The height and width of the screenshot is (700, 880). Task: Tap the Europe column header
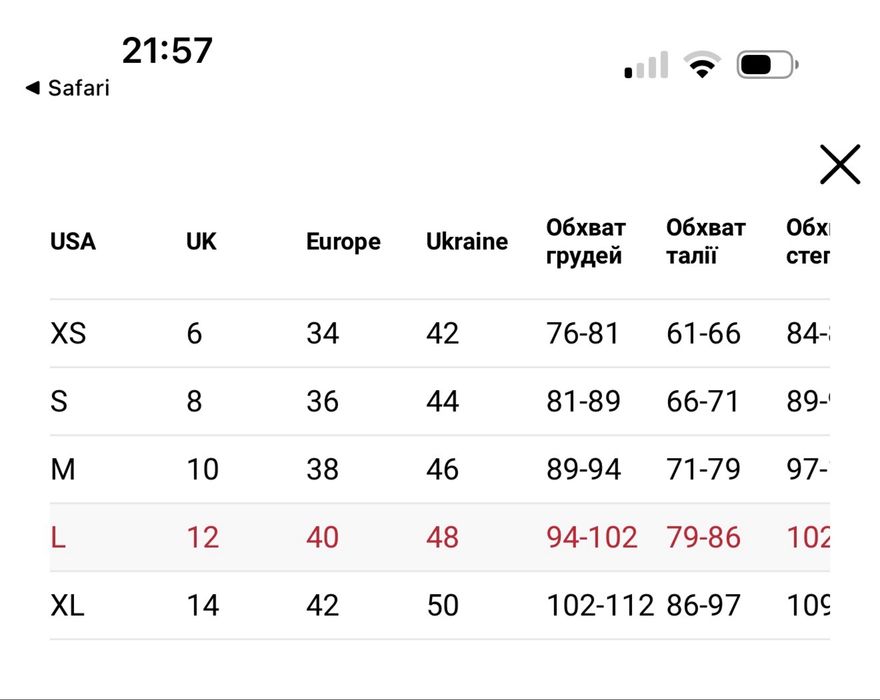click(343, 242)
